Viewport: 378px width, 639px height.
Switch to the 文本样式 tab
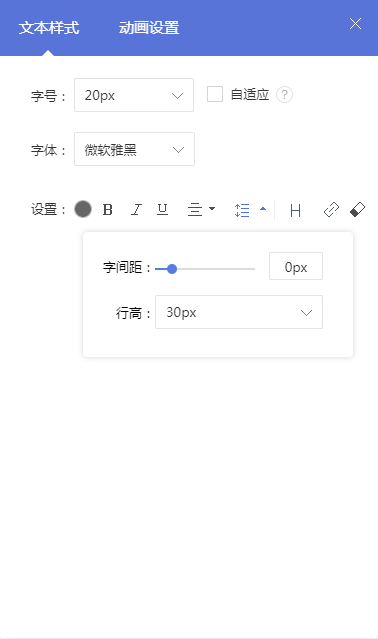pos(48,28)
